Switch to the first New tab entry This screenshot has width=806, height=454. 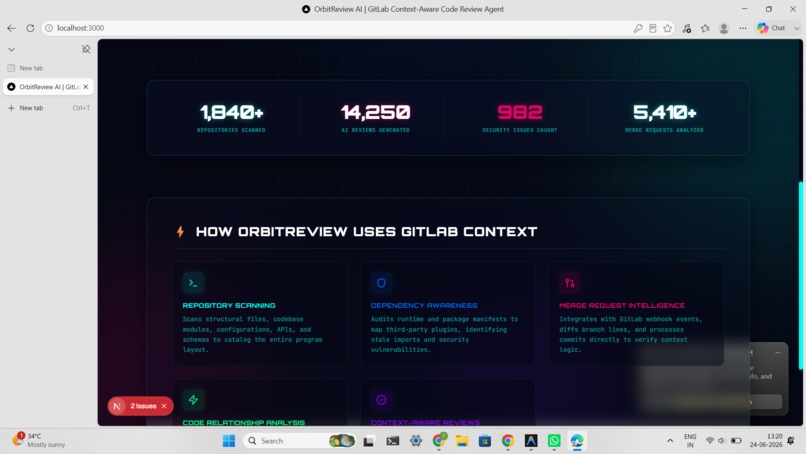coord(48,68)
